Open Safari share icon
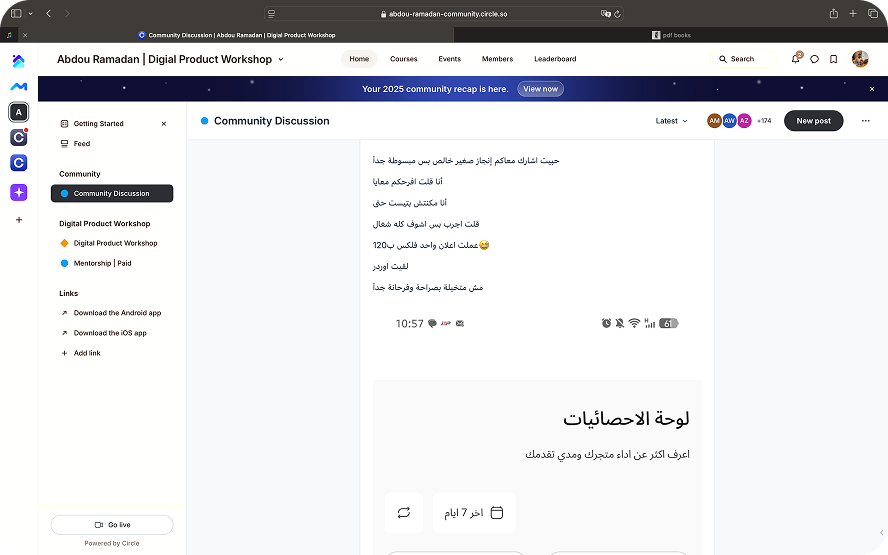The image size is (888, 555). click(x=833, y=14)
